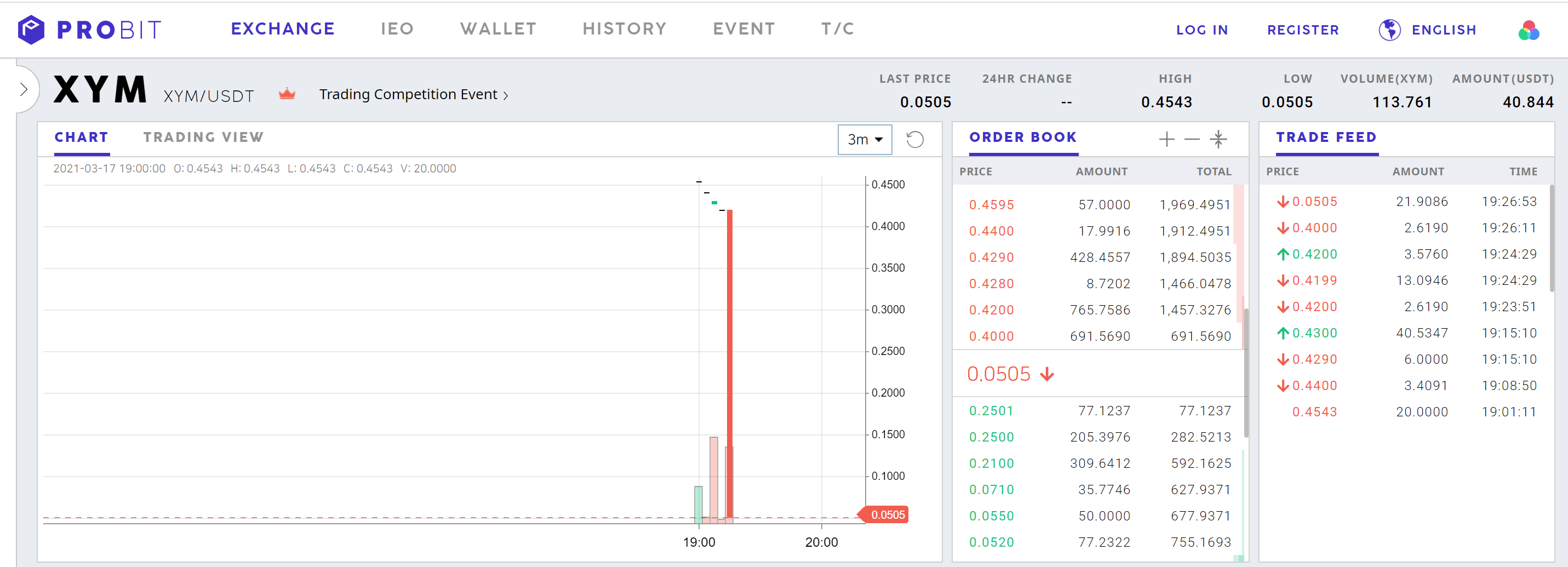The image size is (1568, 567).
Task: Click the 428.4557 amount in order book
Action: pyautogui.click(x=1100, y=257)
